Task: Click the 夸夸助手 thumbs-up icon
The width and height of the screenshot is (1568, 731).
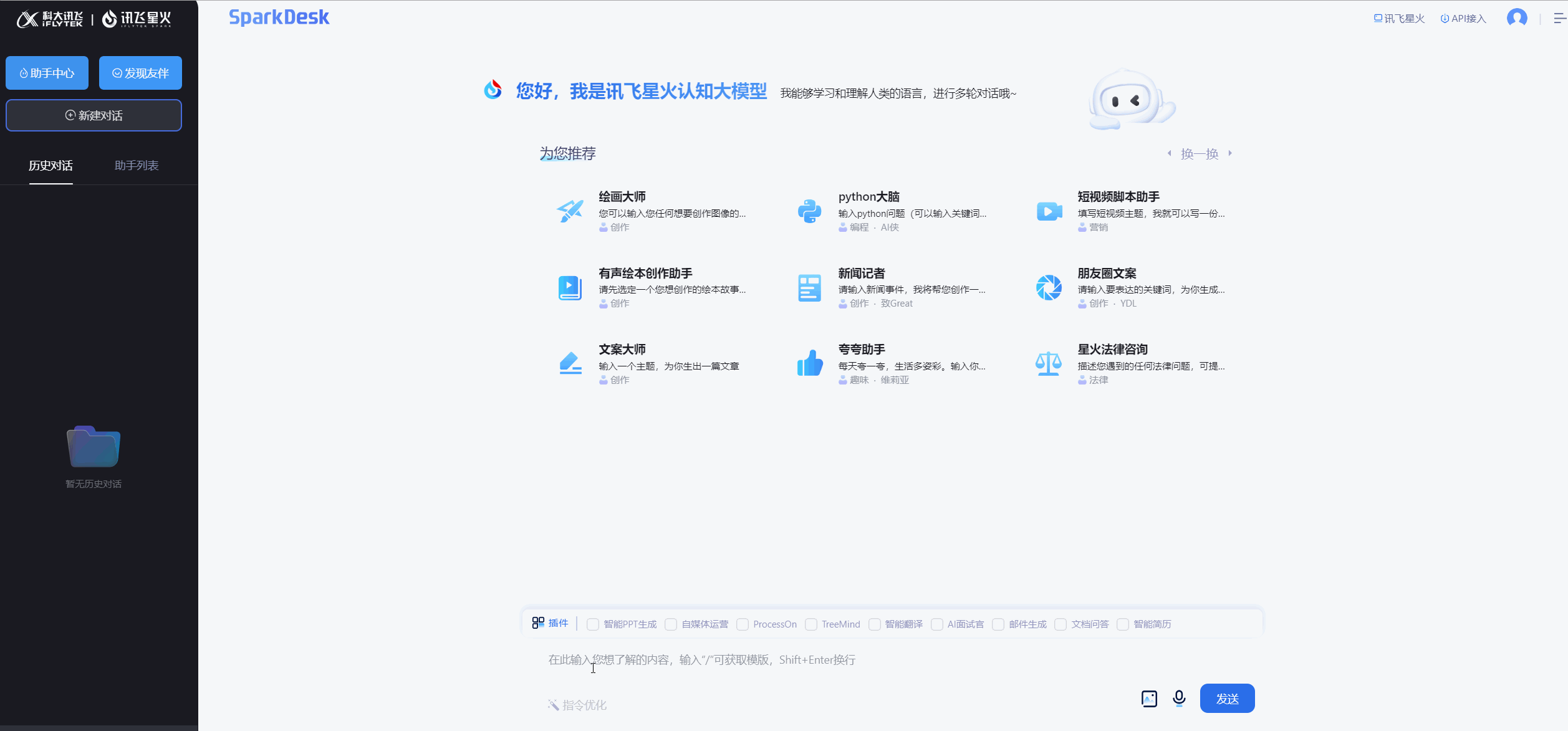Action: 810,363
